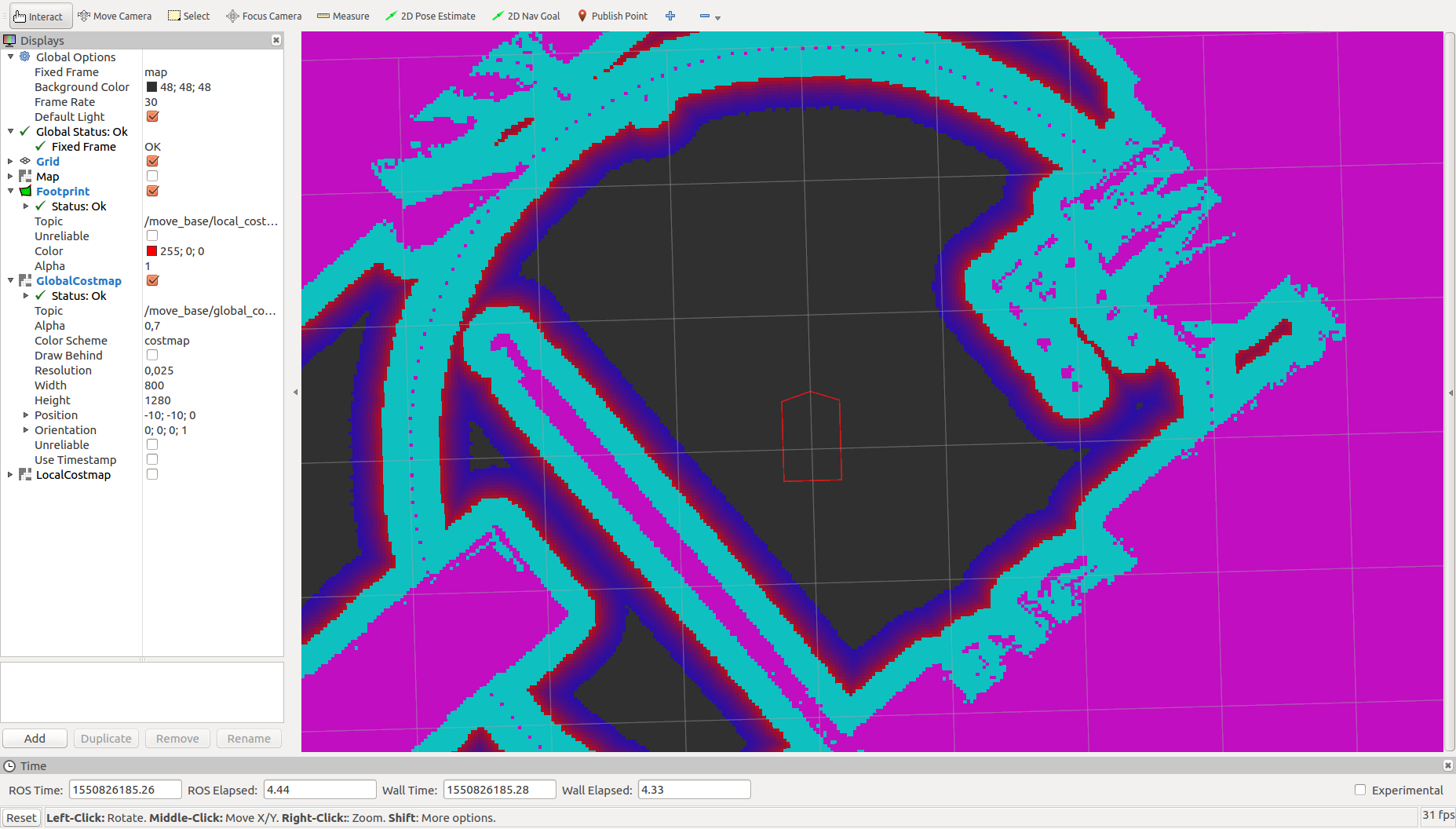Image resolution: width=1456 pixels, height=829 pixels.
Task: Expand the LocalCostmap display
Action: click(x=10, y=474)
